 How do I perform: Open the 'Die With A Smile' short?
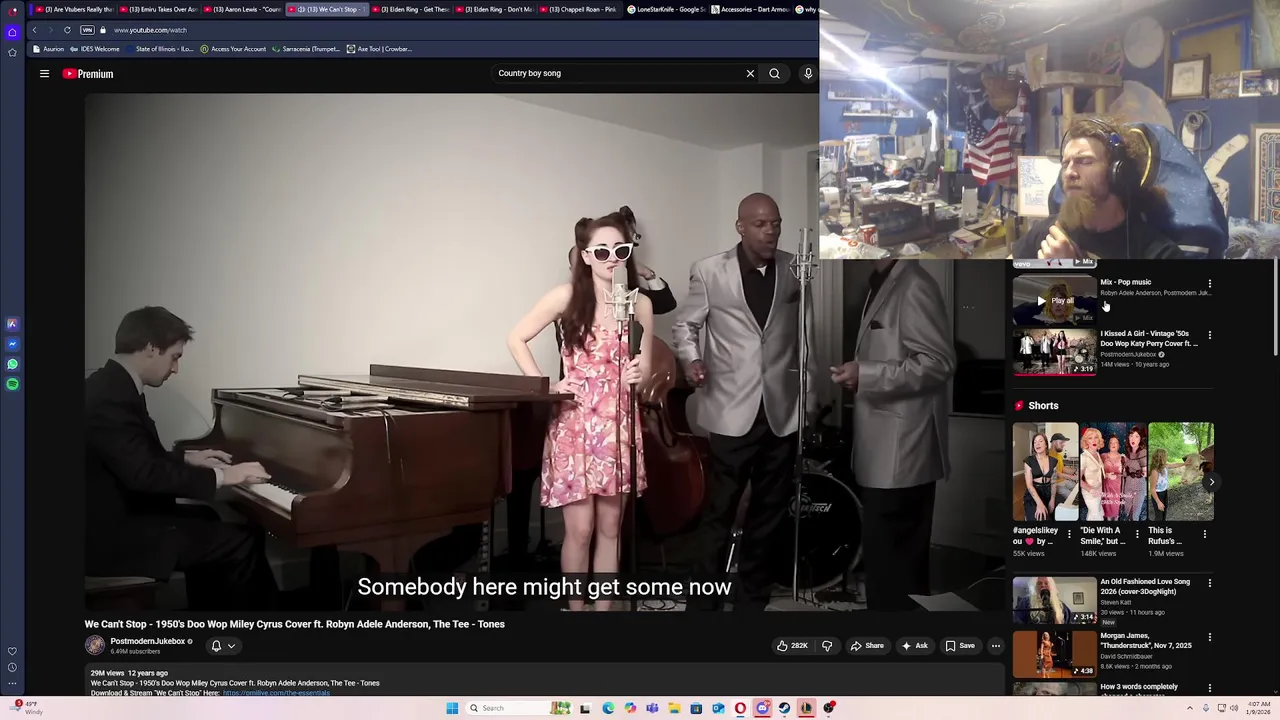(x=1113, y=472)
